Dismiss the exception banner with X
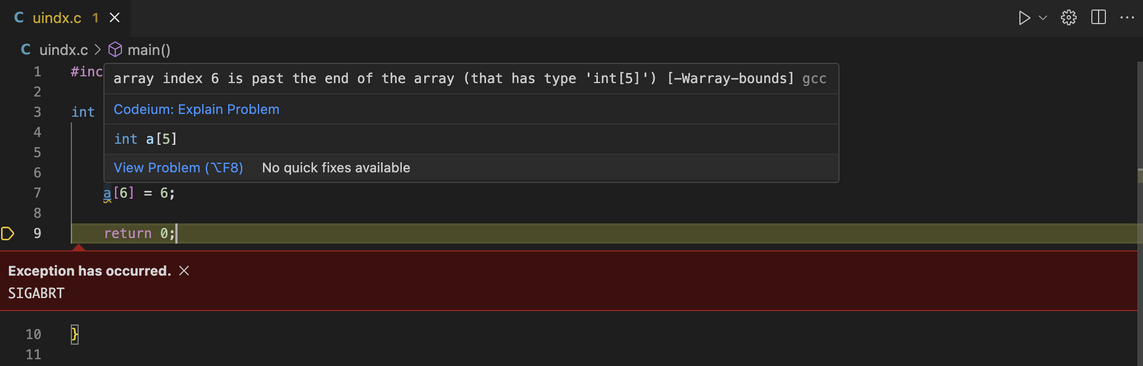 pyautogui.click(x=184, y=270)
